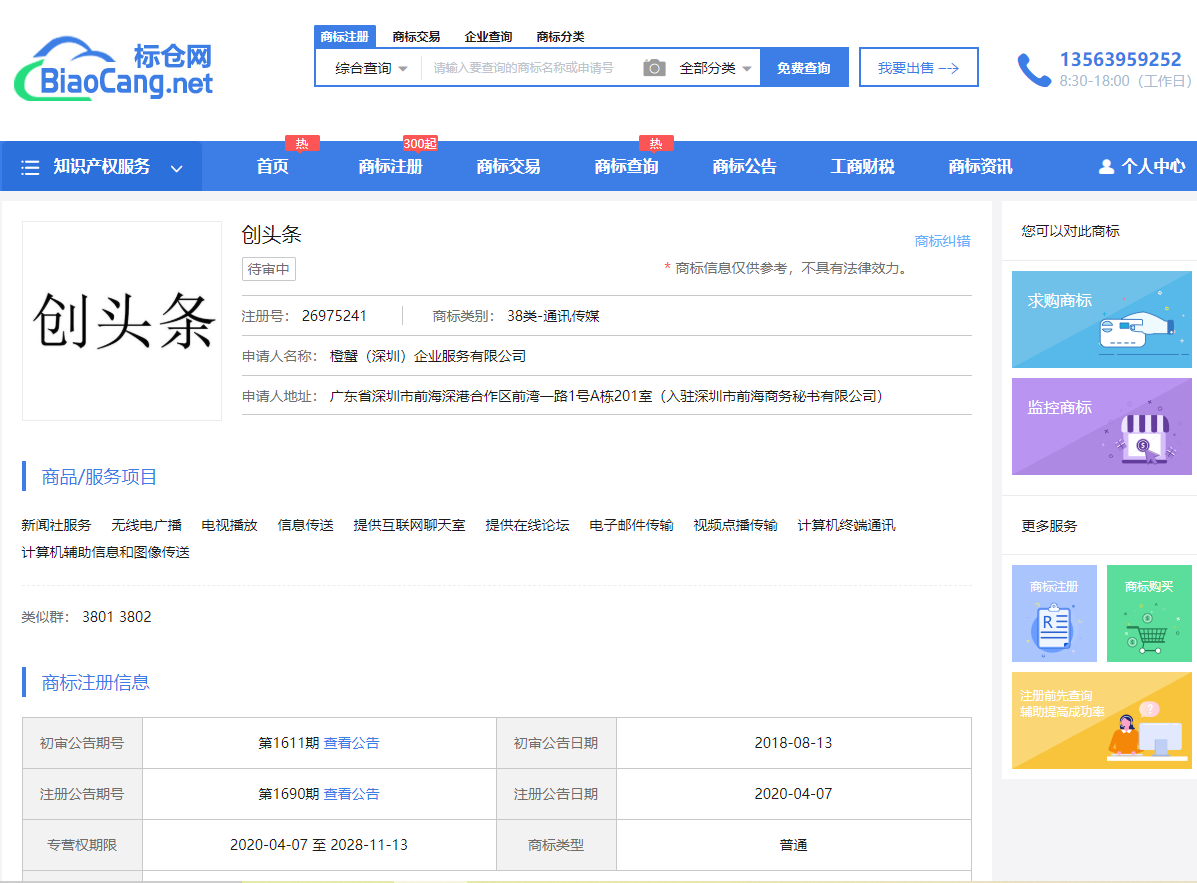This screenshot has height=883, width=1197.
Task: Click the 注册前先查询 yellow banner
Action: [x=1101, y=720]
